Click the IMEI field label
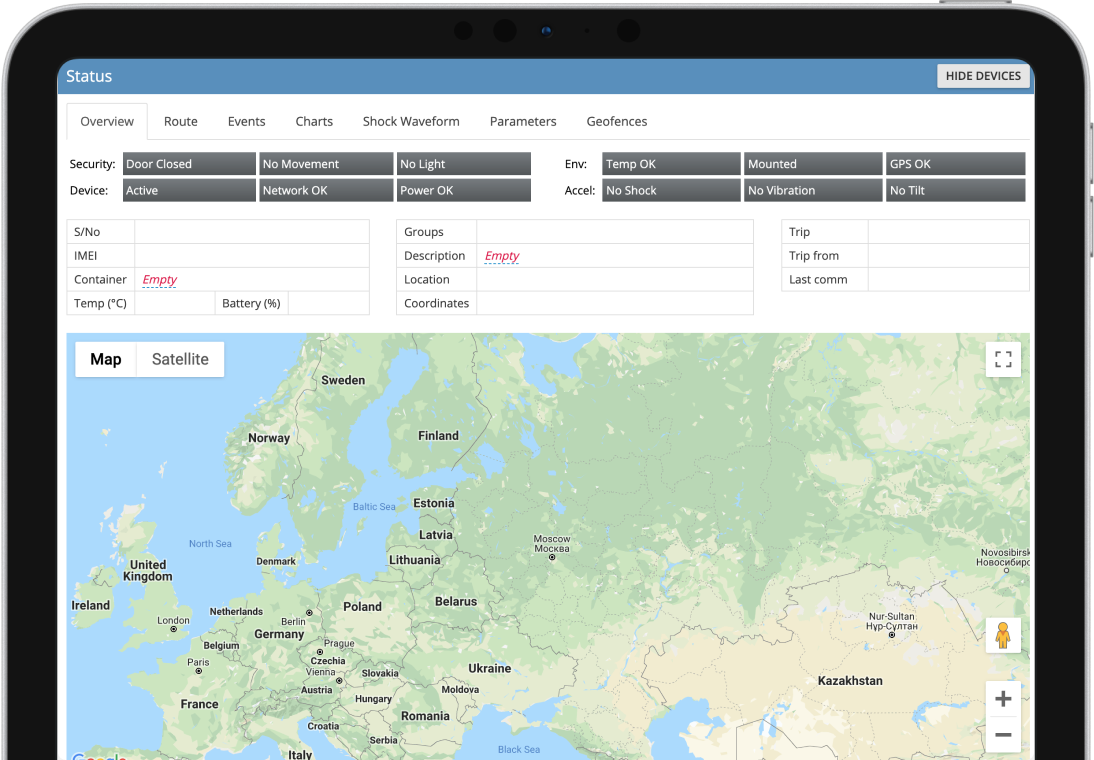 point(86,255)
